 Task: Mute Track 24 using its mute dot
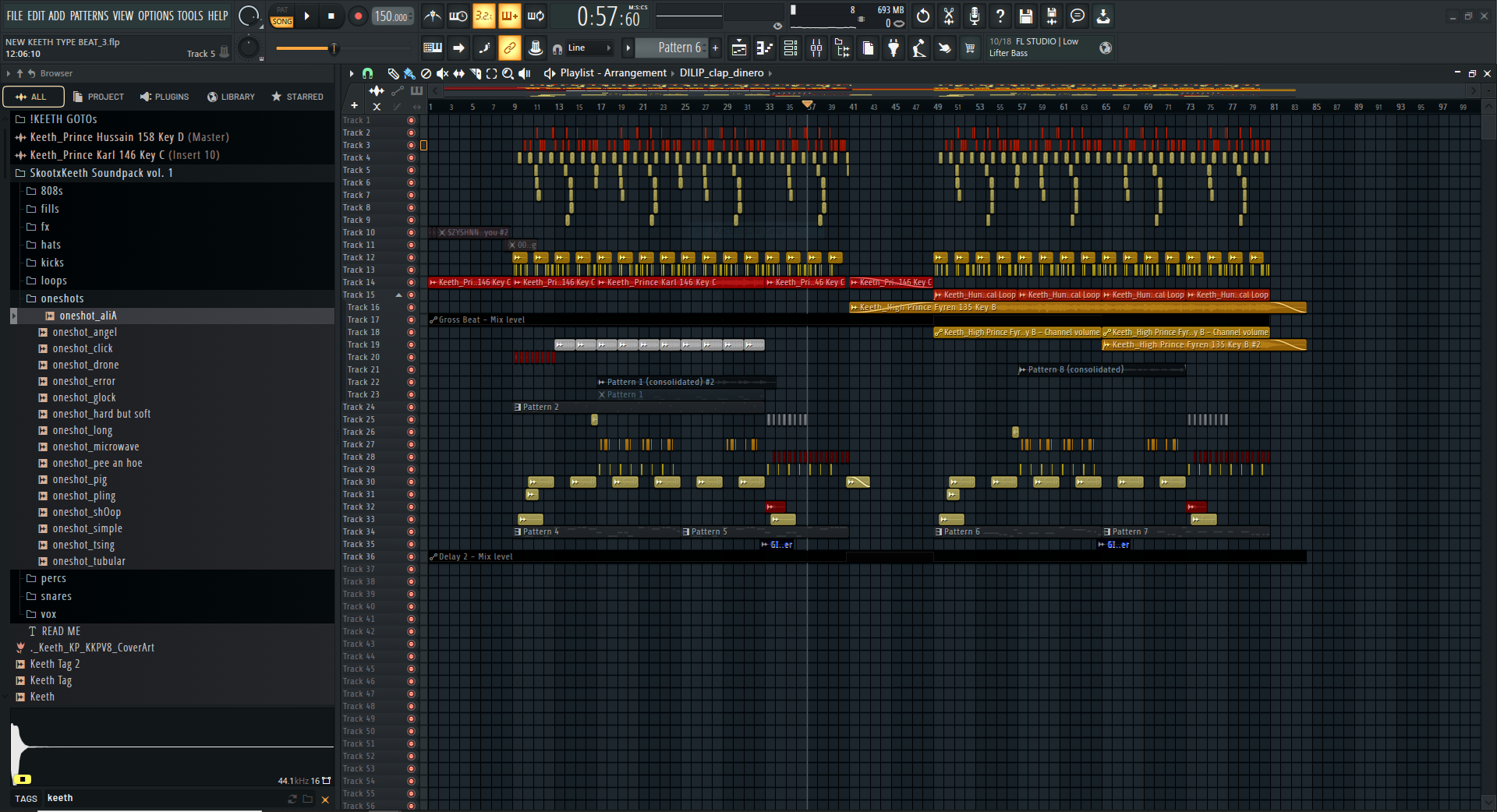pyautogui.click(x=411, y=407)
